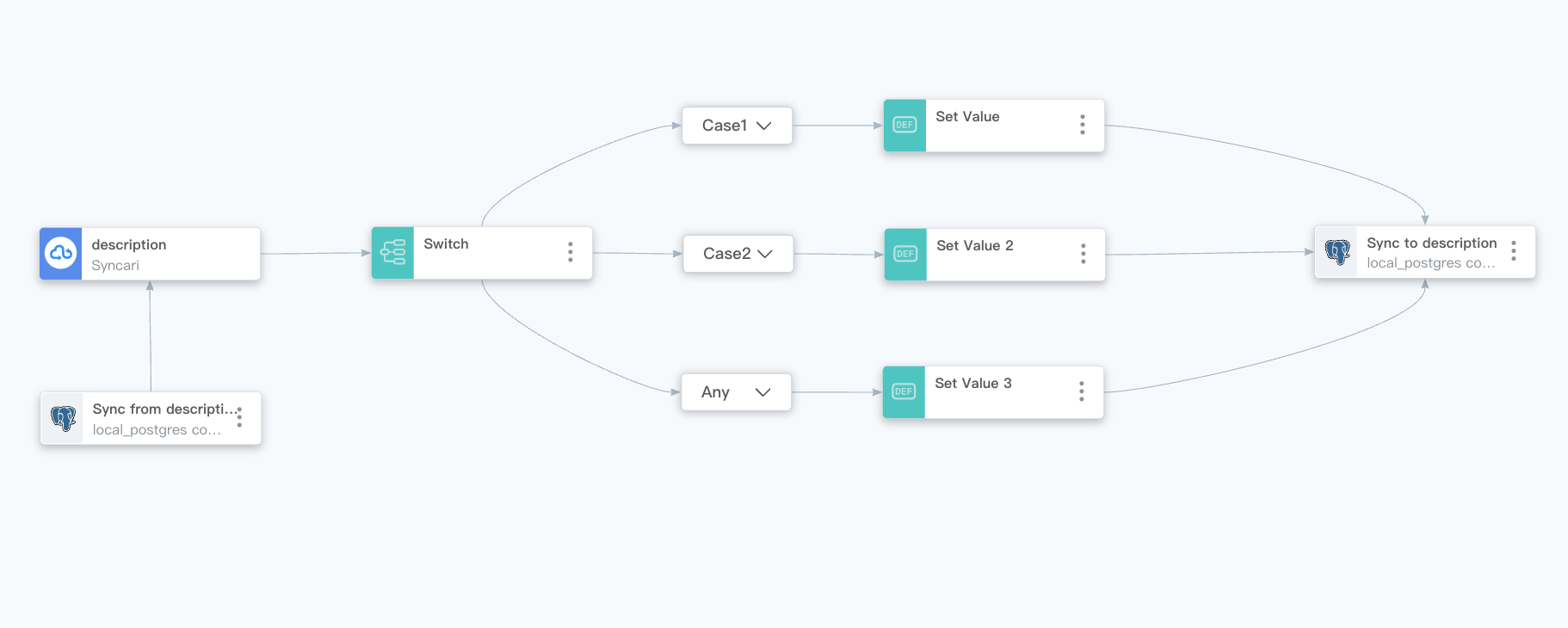Open the Any condition dropdown
The width and height of the screenshot is (1568, 628).
coord(762,391)
